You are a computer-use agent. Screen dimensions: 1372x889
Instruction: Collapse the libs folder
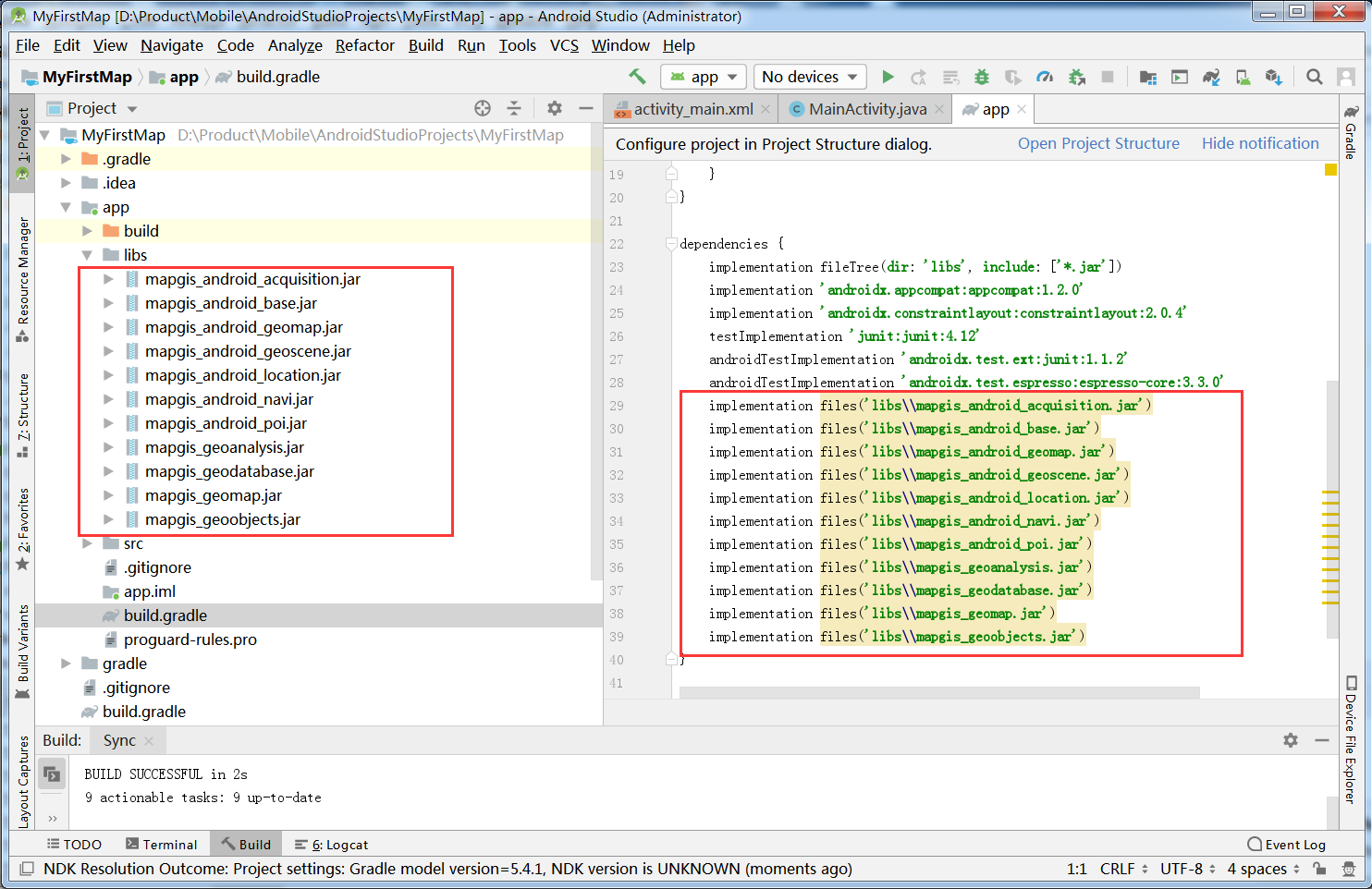(87, 255)
